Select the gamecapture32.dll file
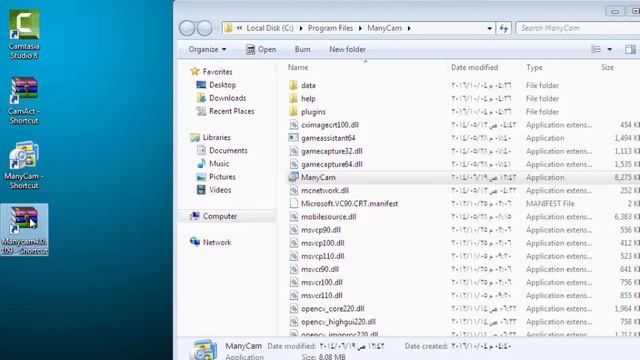 pyautogui.click(x=331, y=151)
